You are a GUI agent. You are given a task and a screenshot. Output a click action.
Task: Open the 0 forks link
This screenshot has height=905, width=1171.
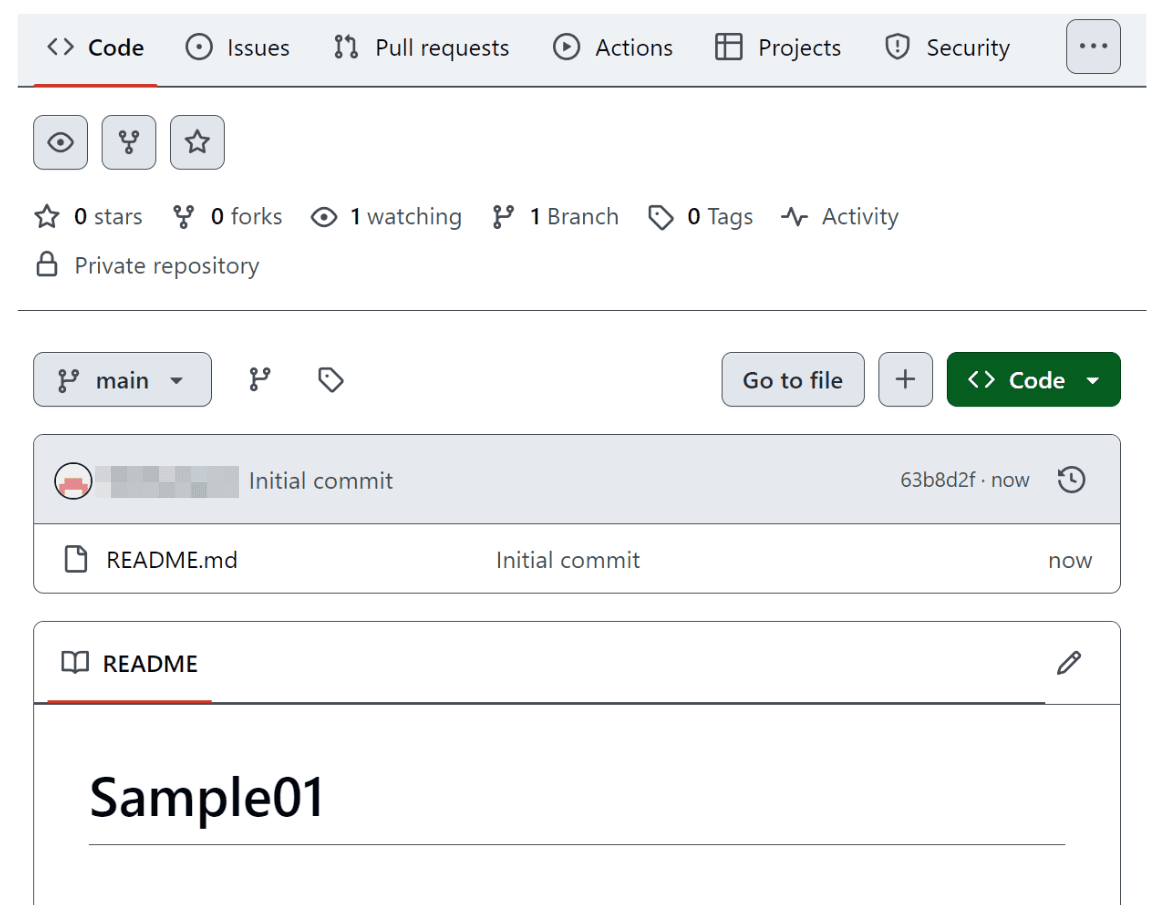(x=227, y=217)
